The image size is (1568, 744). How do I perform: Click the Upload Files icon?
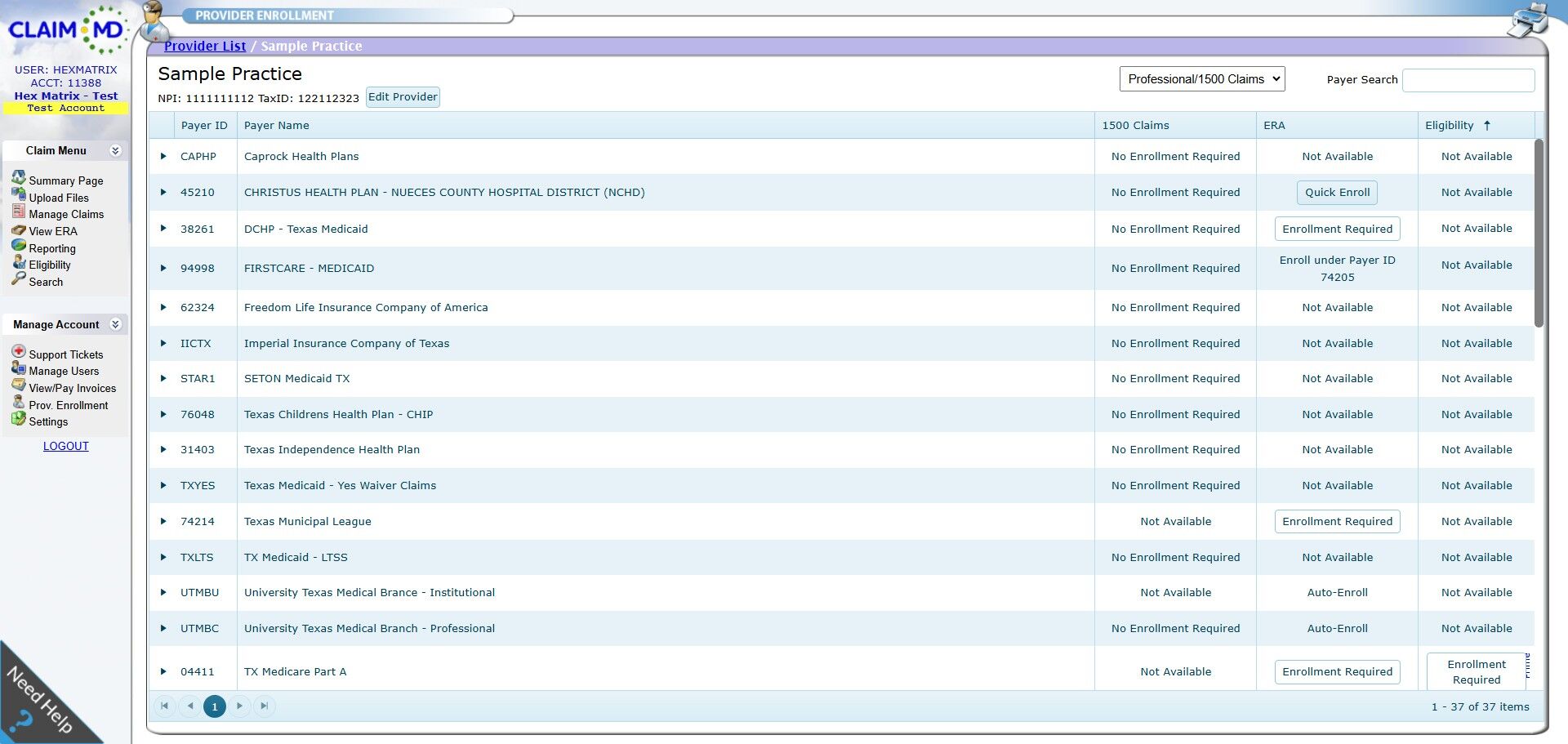coord(18,194)
